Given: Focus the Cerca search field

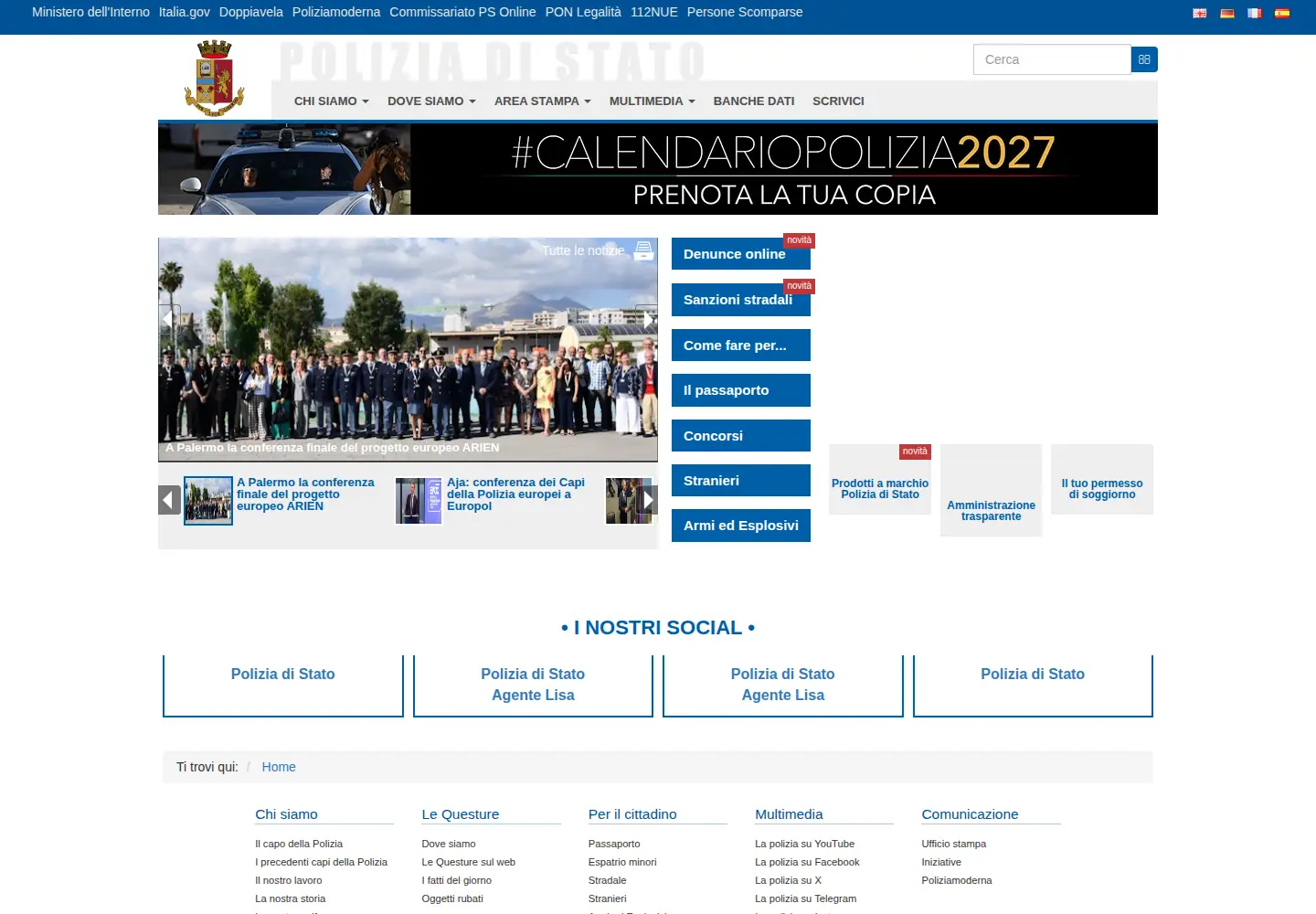Looking at the screenshot, I should click(1052, 59).
